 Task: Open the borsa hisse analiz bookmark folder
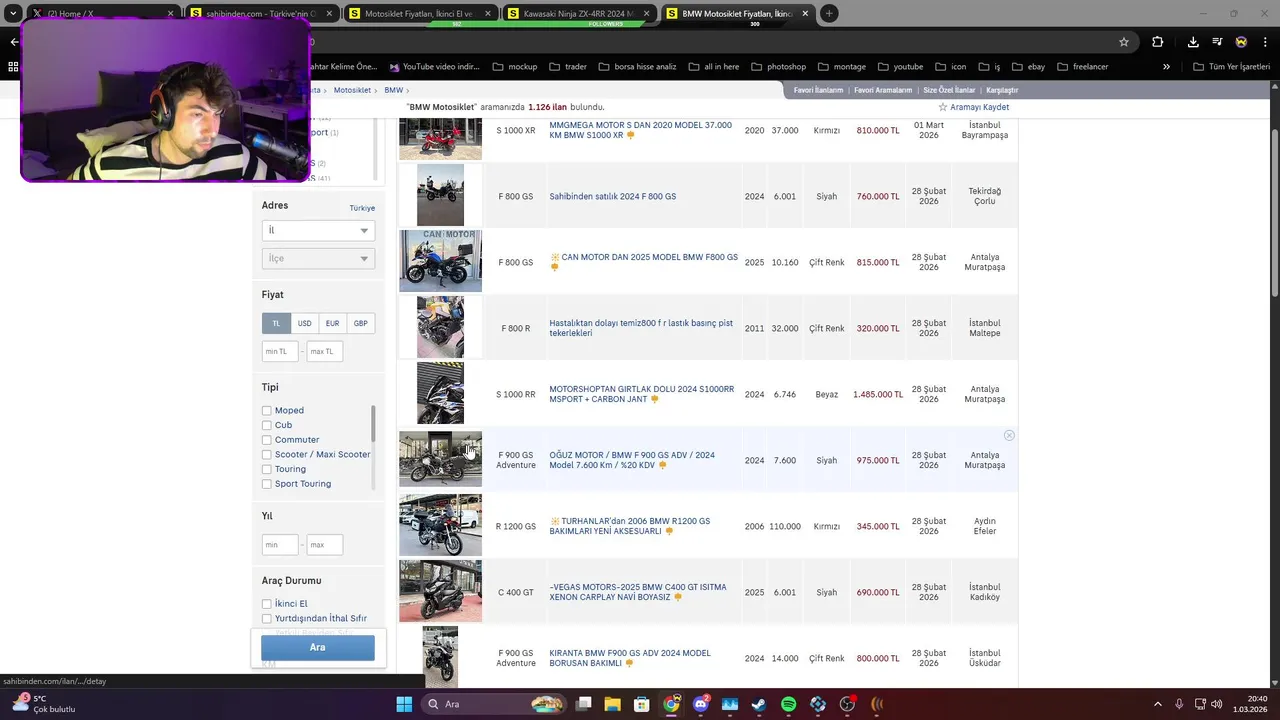coord(637,67)
